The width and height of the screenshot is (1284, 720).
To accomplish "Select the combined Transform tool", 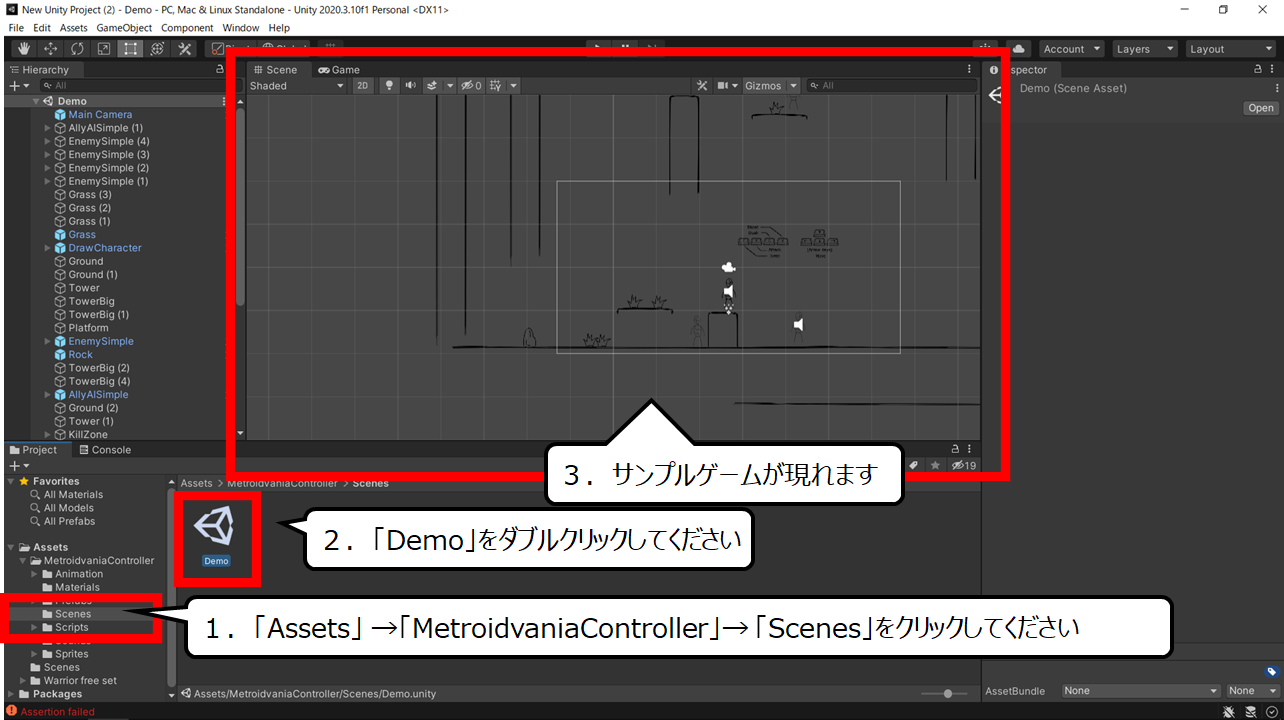I will point(158,49).
